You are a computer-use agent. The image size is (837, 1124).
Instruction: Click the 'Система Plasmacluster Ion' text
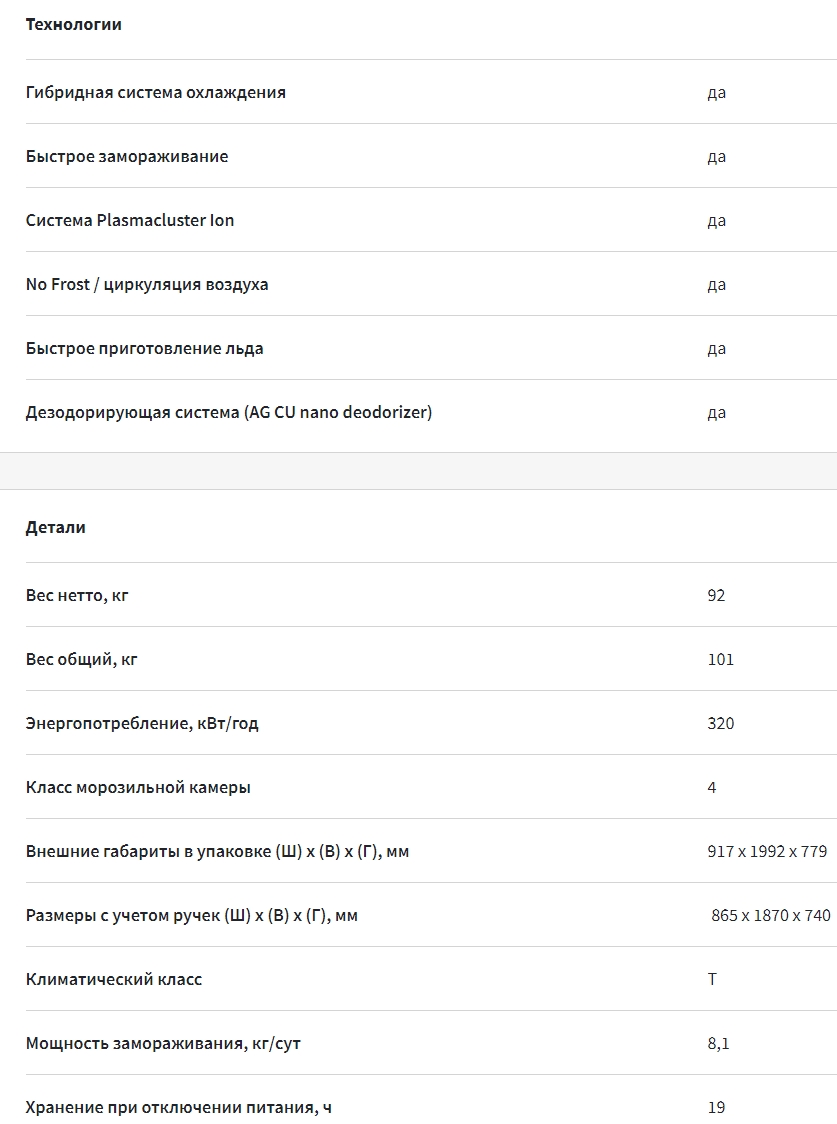129,220
